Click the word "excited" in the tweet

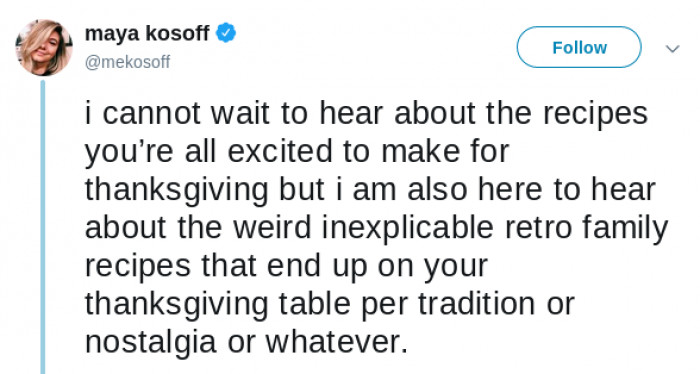280,151
